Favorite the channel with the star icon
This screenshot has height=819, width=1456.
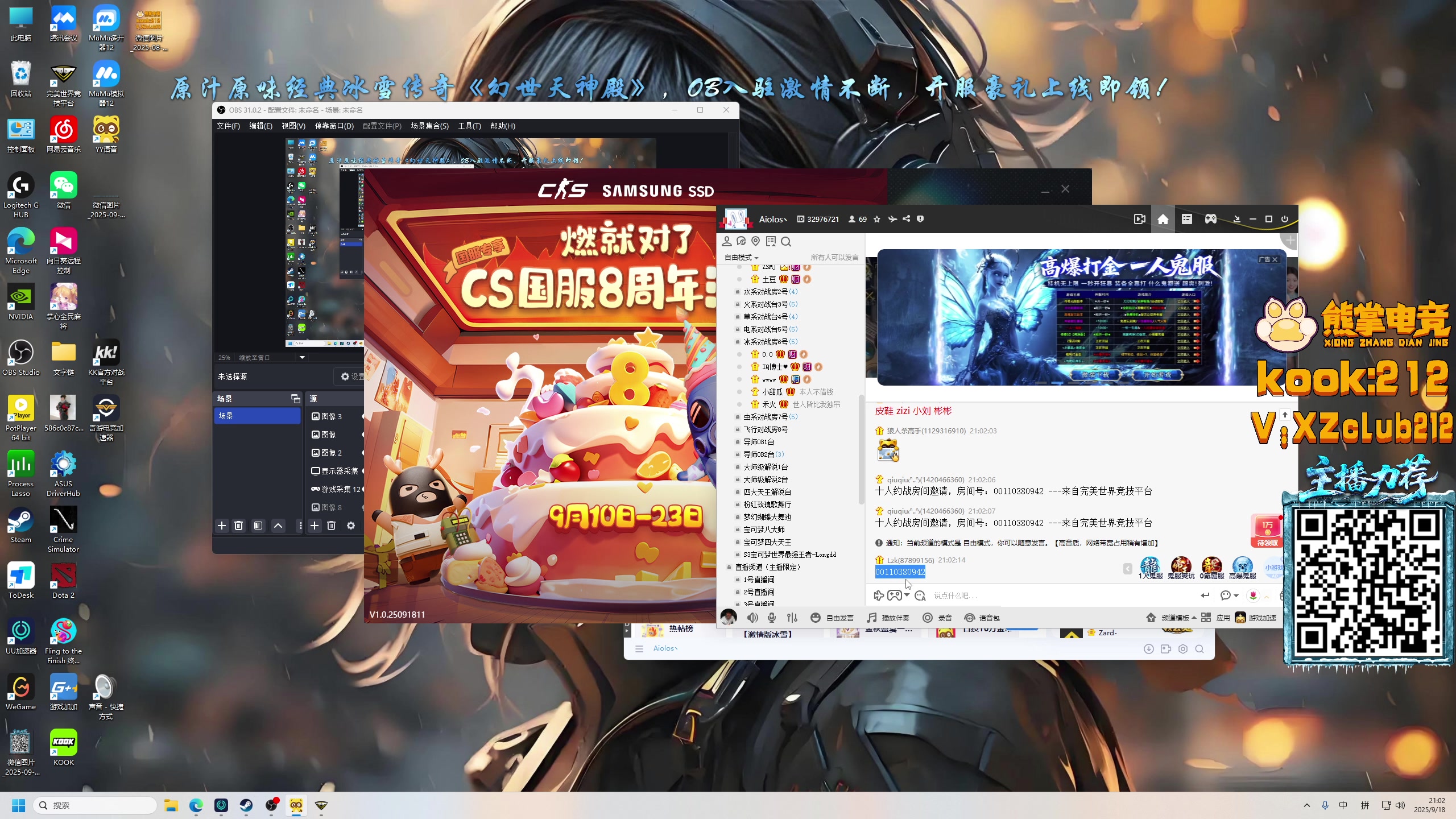[876, 219]
